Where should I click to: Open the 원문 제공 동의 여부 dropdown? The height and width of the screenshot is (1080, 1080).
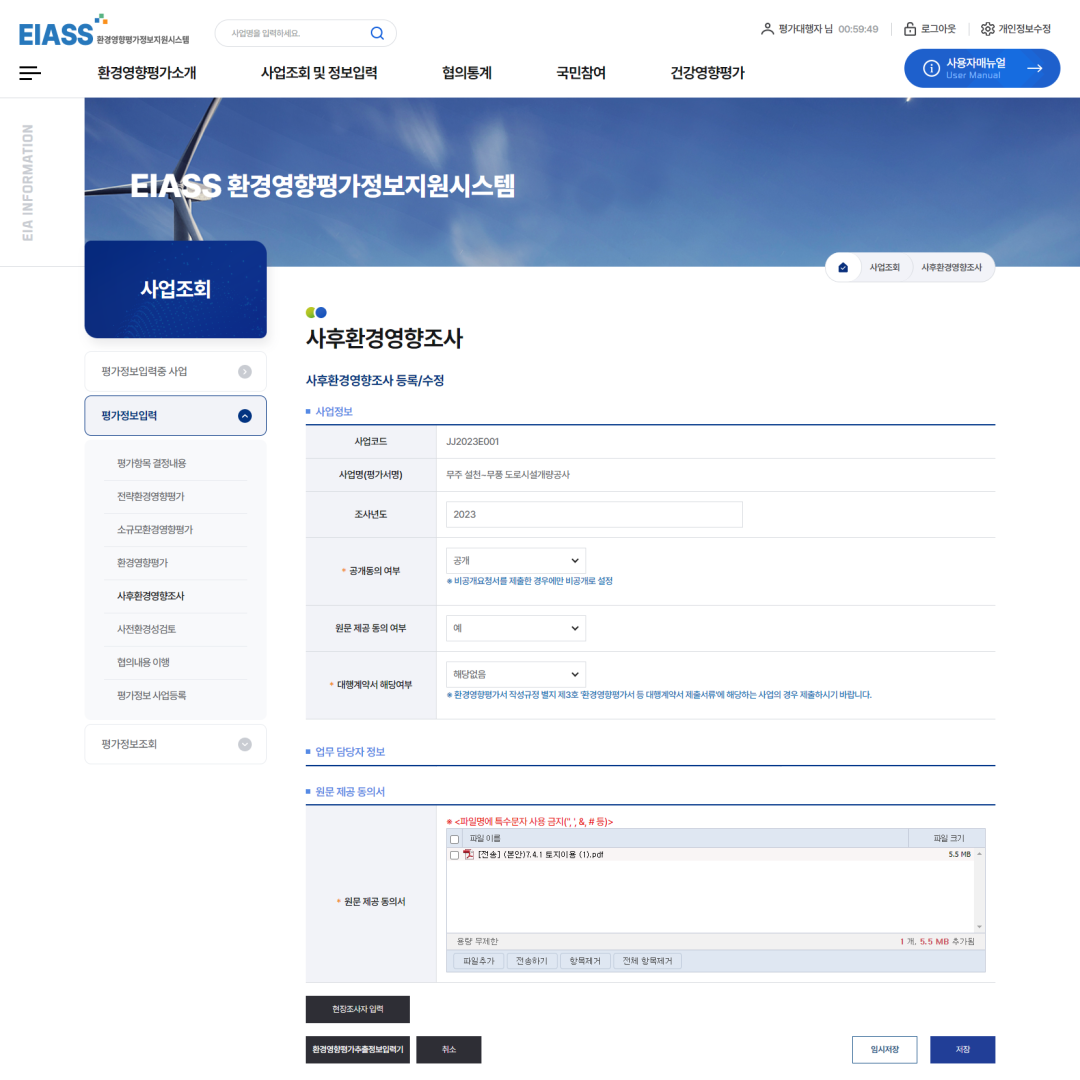[515, 628]
